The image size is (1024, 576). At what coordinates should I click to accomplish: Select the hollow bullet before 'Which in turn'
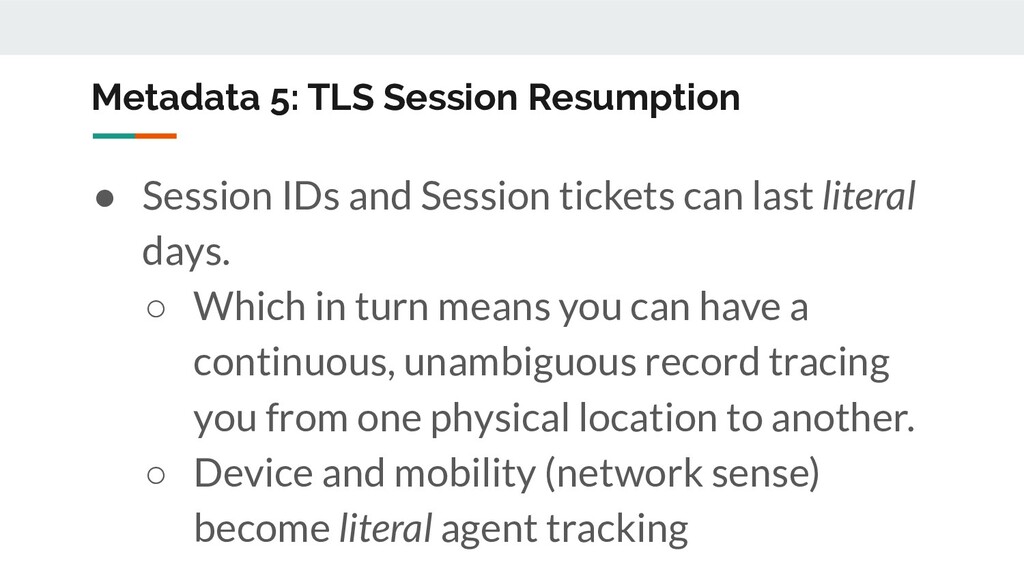click(x=156, y=308)
